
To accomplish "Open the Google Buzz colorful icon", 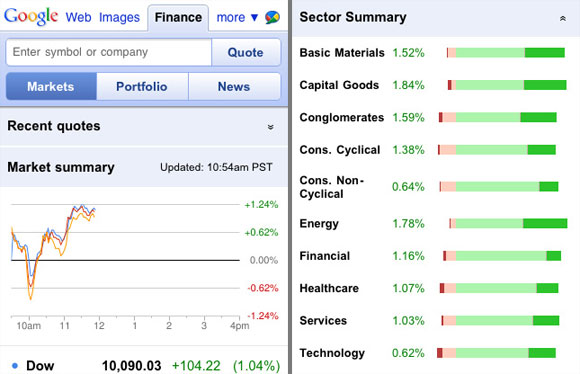I will tap(273, 17).
